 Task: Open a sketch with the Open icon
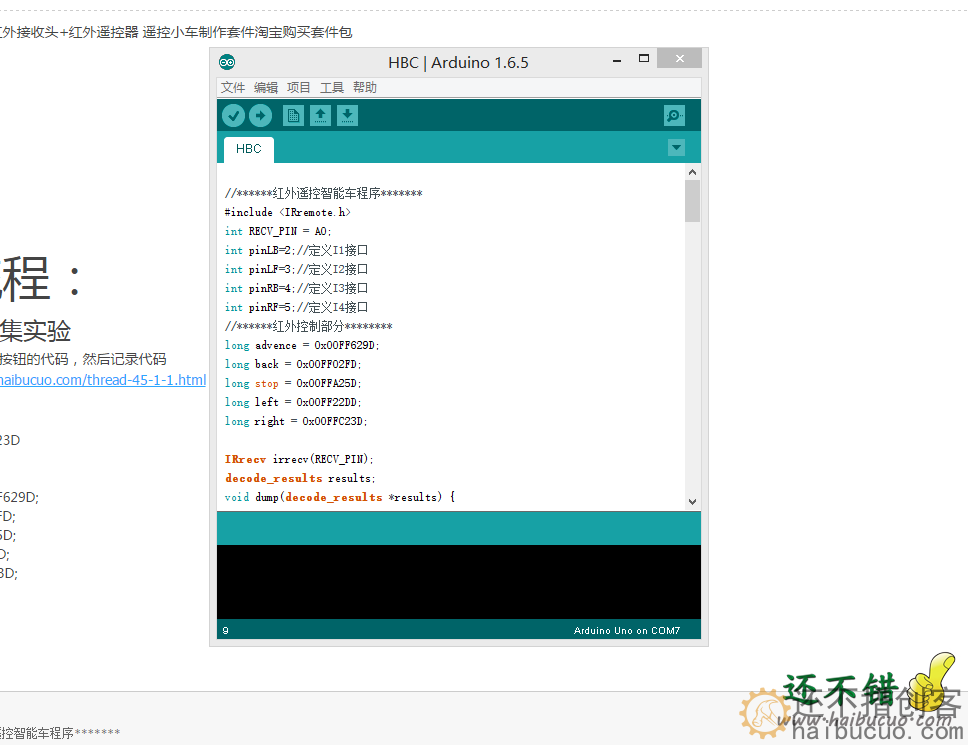tap(320, 115)
